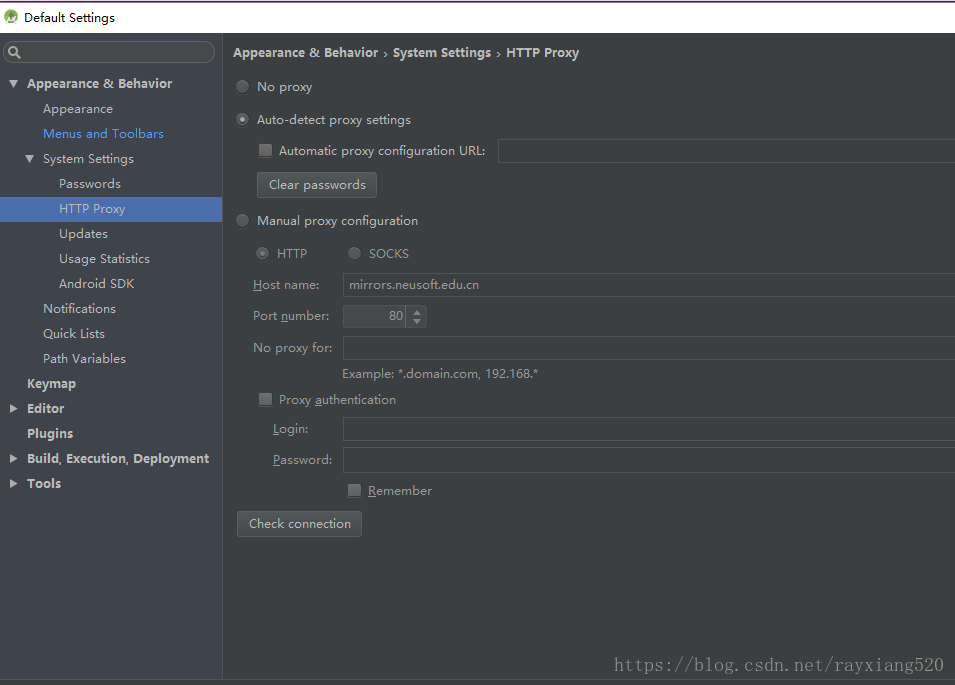Click the System Settings tree label
Screen dimensions: 955x685
tap(88, 159)
